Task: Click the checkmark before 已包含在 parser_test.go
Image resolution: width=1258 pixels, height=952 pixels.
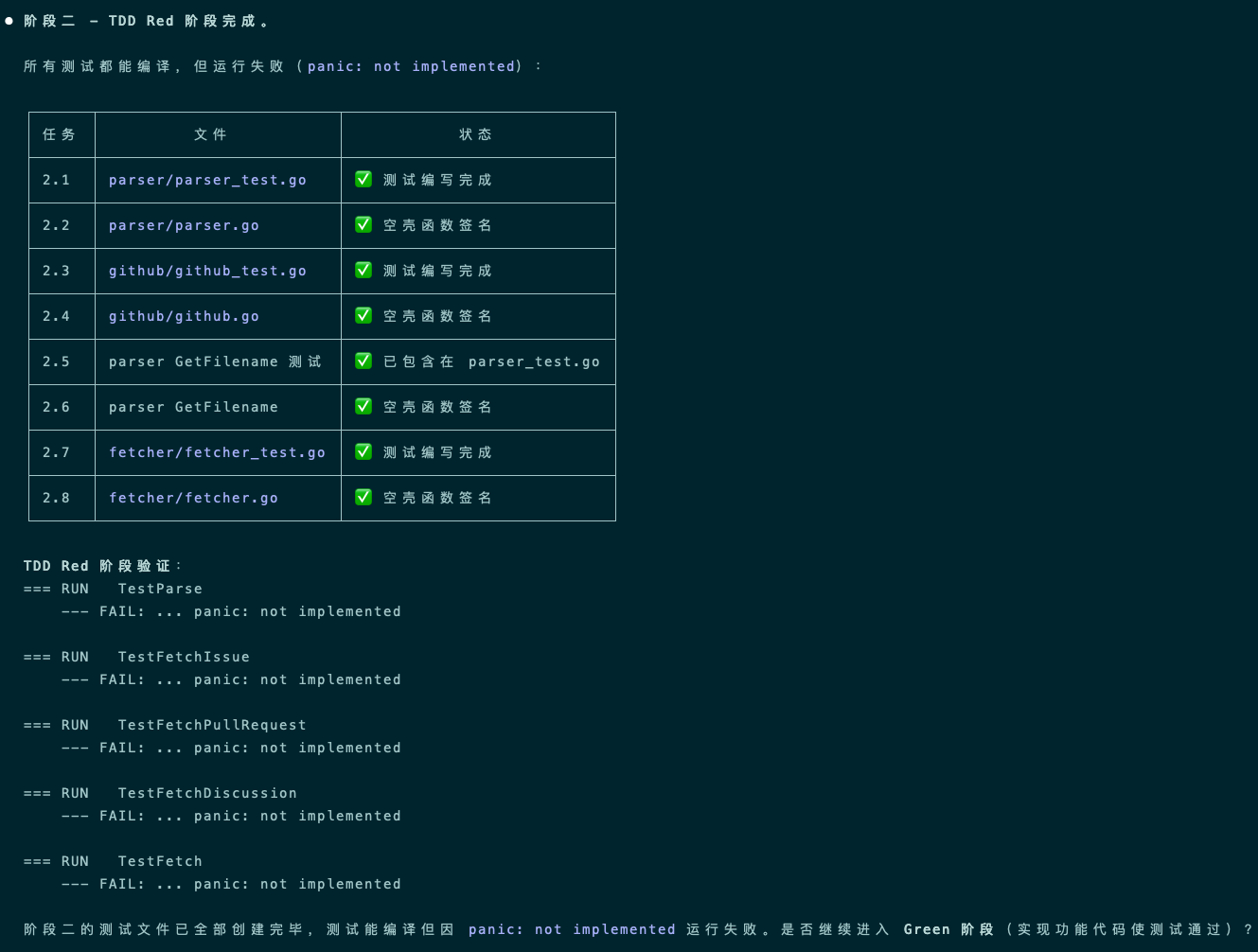Action: tap(363, 361)
